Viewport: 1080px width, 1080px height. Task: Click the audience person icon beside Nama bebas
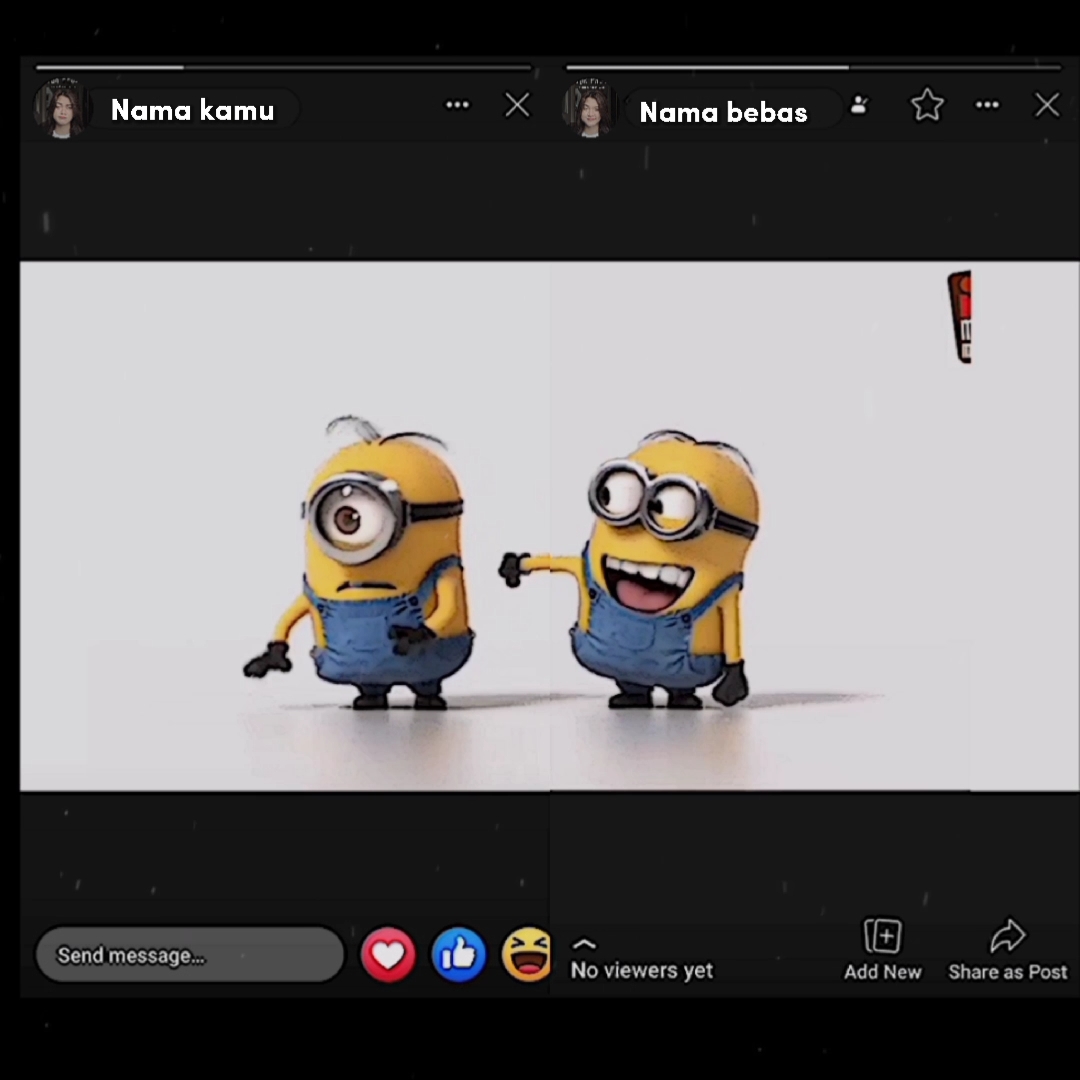(859, 105)
